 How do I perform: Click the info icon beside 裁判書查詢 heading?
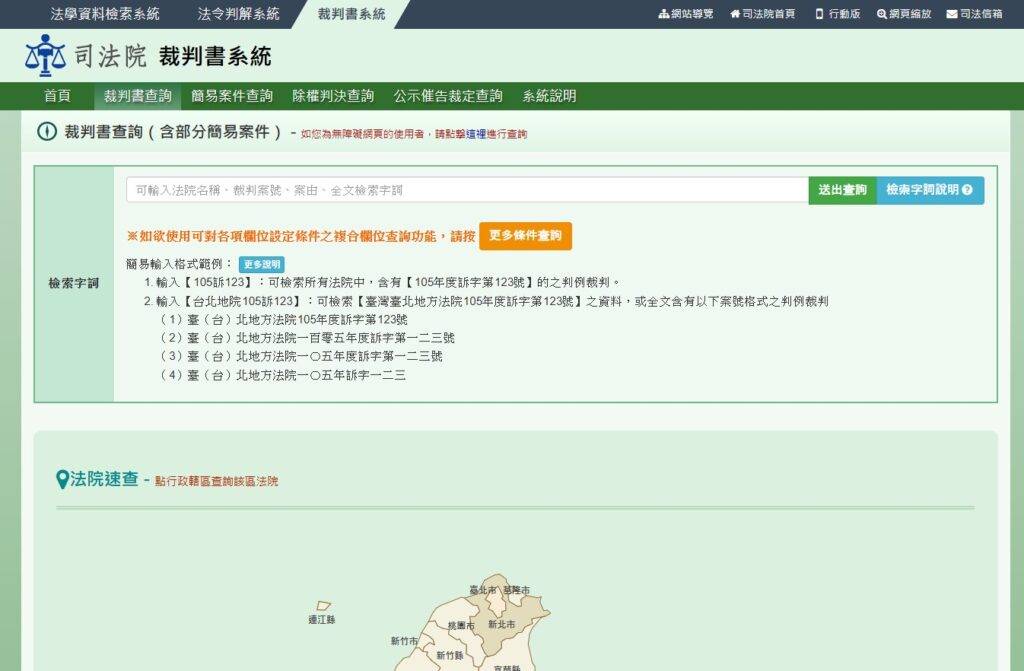[x=47, y=131]
